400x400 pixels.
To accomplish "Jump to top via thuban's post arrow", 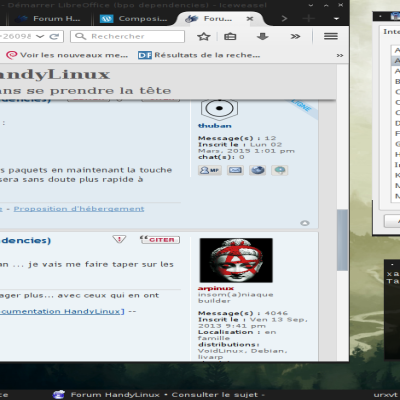I will 305,223.
